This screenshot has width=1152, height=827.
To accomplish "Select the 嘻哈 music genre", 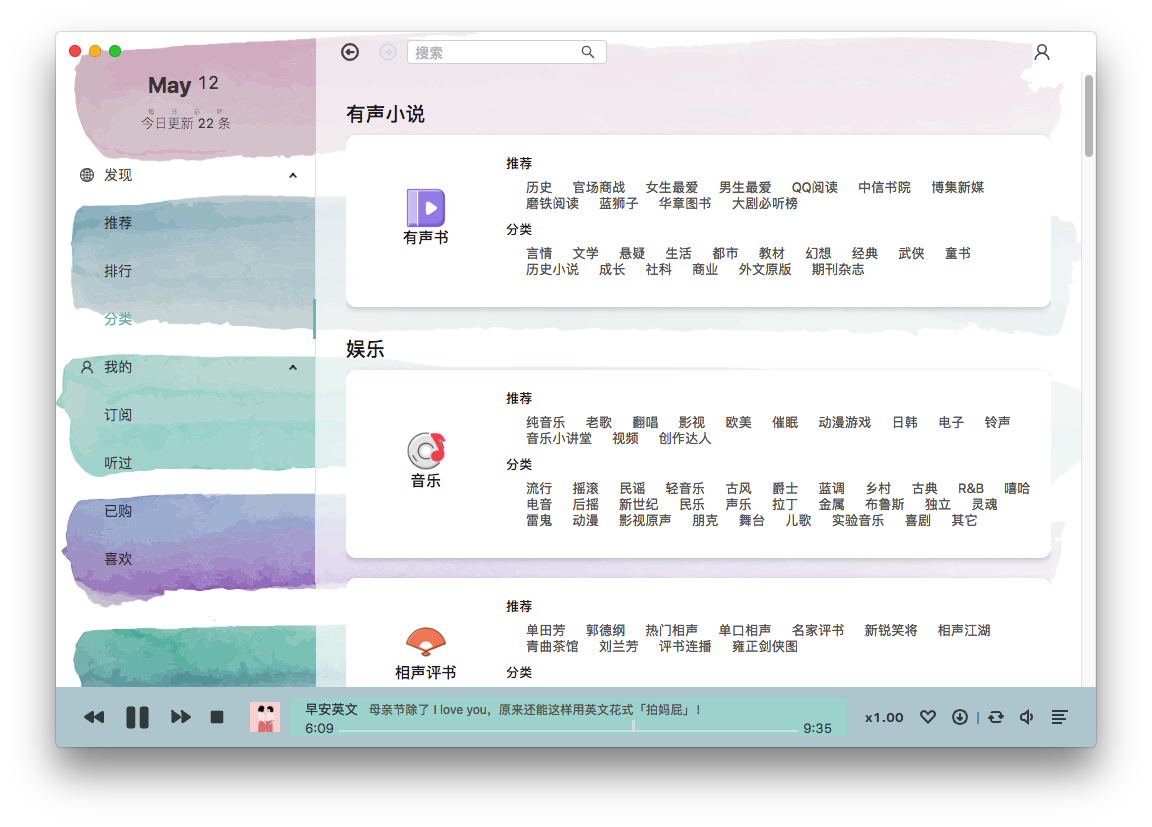I will click(1017, 488).
